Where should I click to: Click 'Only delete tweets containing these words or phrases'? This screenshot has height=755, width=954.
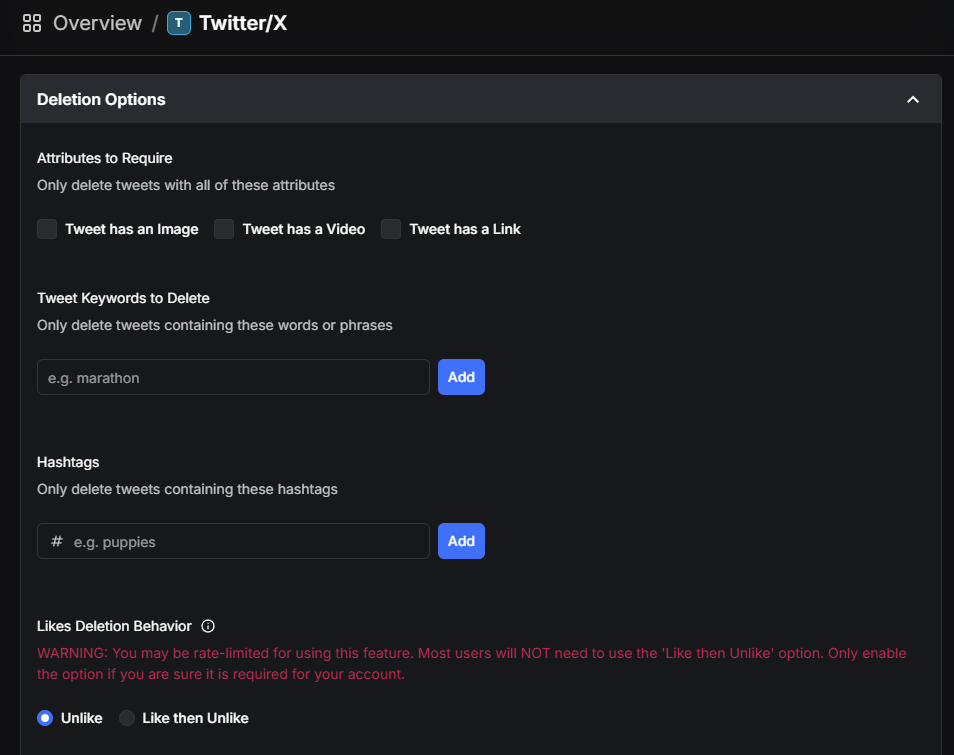pos(215,325)
